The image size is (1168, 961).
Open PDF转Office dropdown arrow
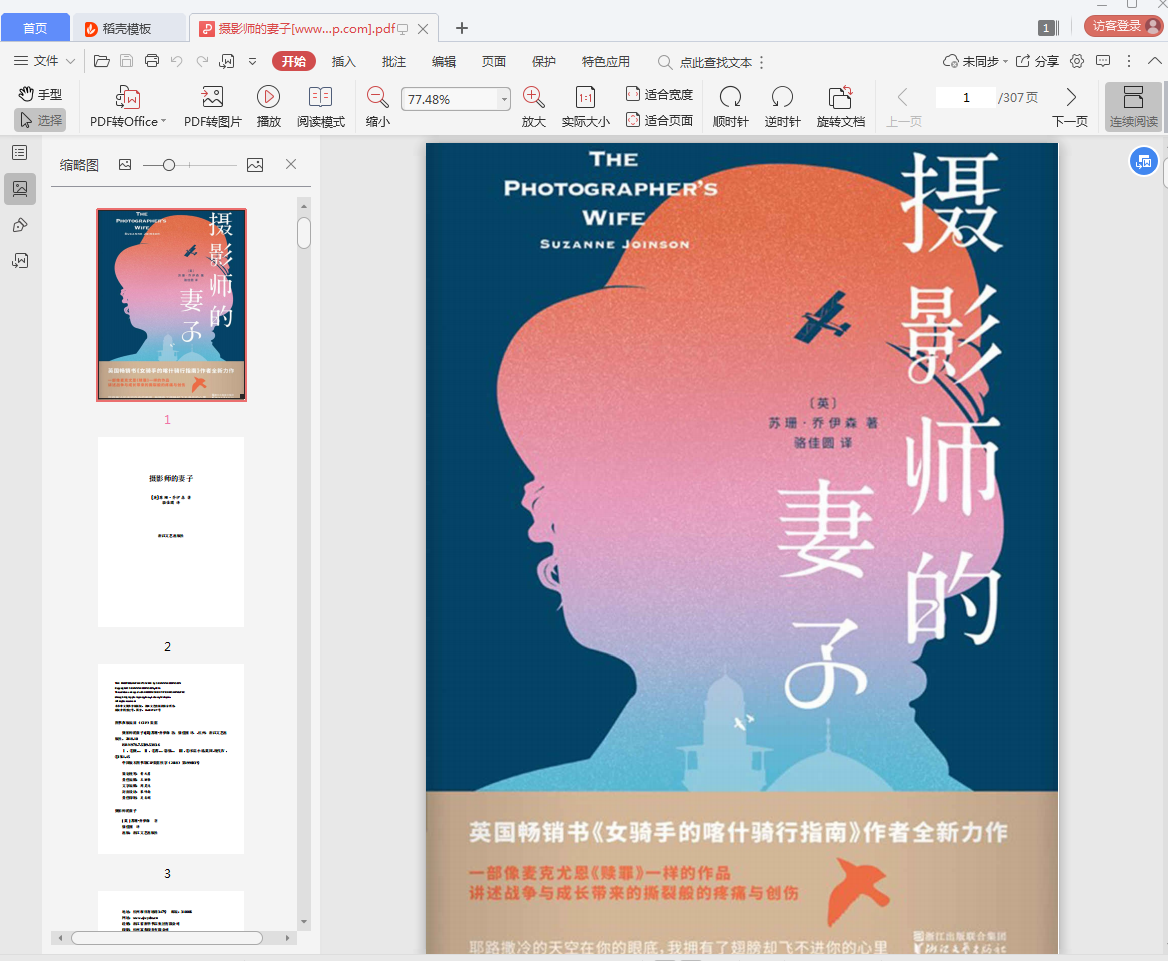pyautogui.click(x=163, y=121)
